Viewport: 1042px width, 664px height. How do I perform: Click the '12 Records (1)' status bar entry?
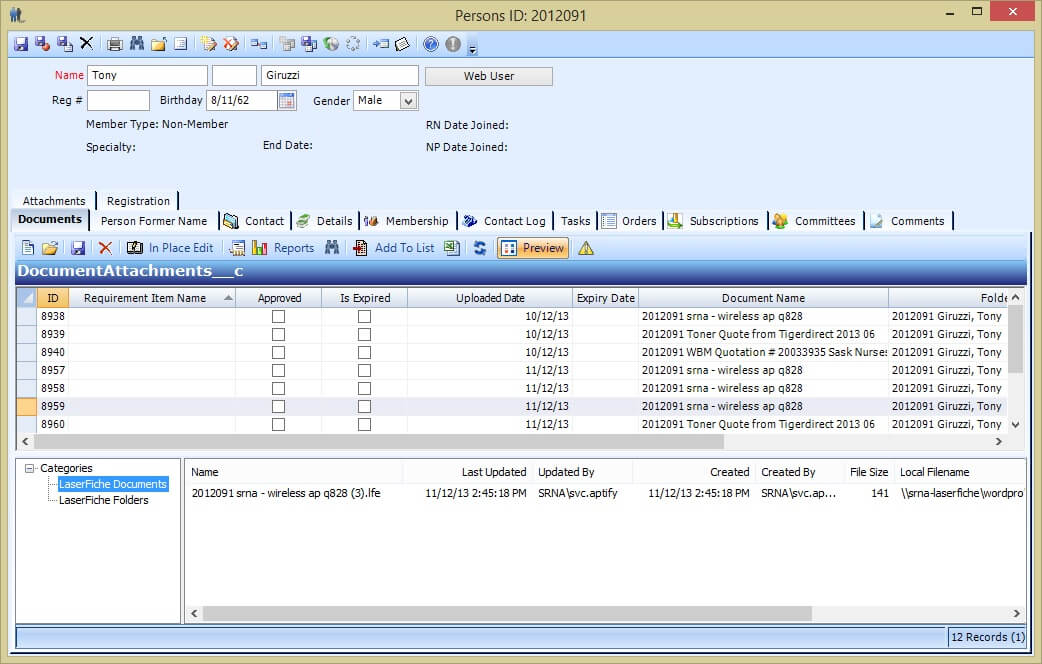(988, 637)
